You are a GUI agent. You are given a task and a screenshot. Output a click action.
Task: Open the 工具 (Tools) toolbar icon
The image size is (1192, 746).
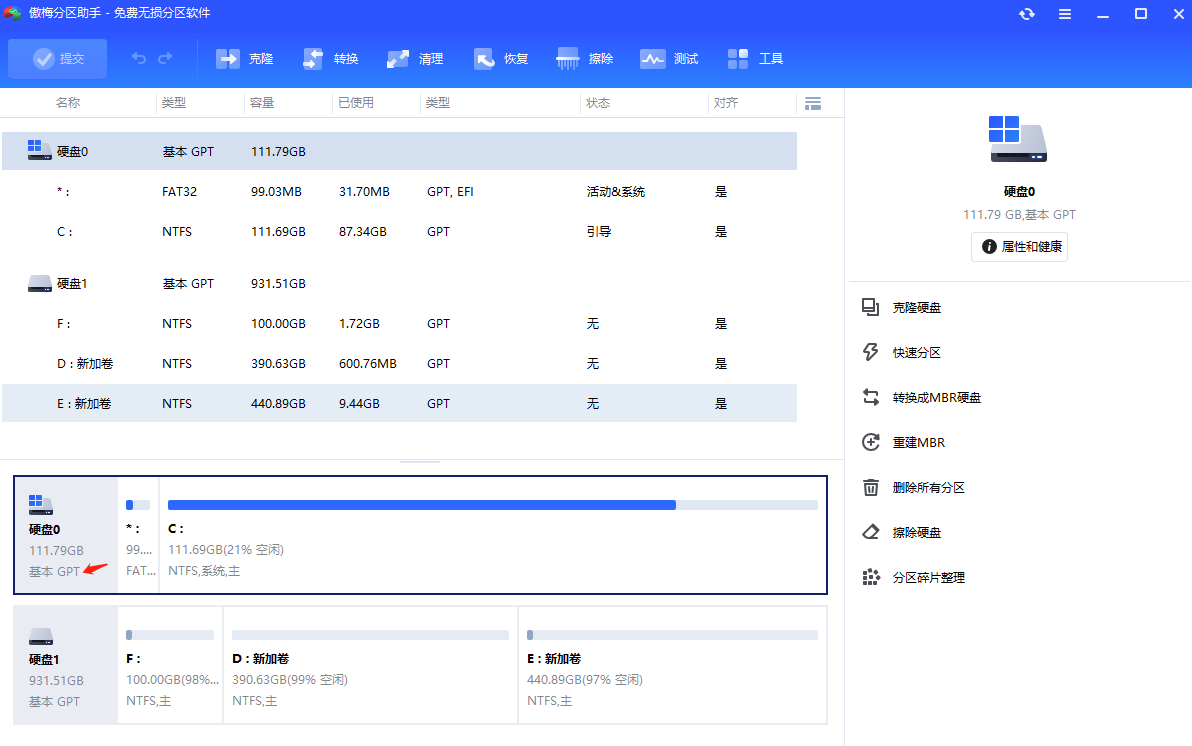pos(755,58)
